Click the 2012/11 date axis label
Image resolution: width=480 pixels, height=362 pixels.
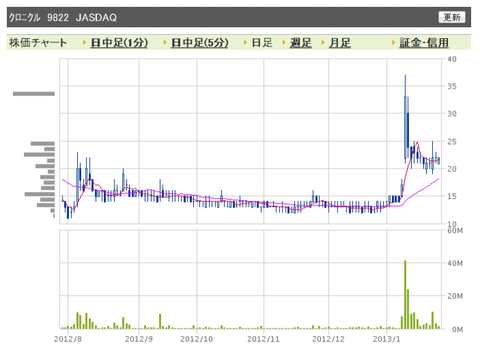(x=263, y=339)
